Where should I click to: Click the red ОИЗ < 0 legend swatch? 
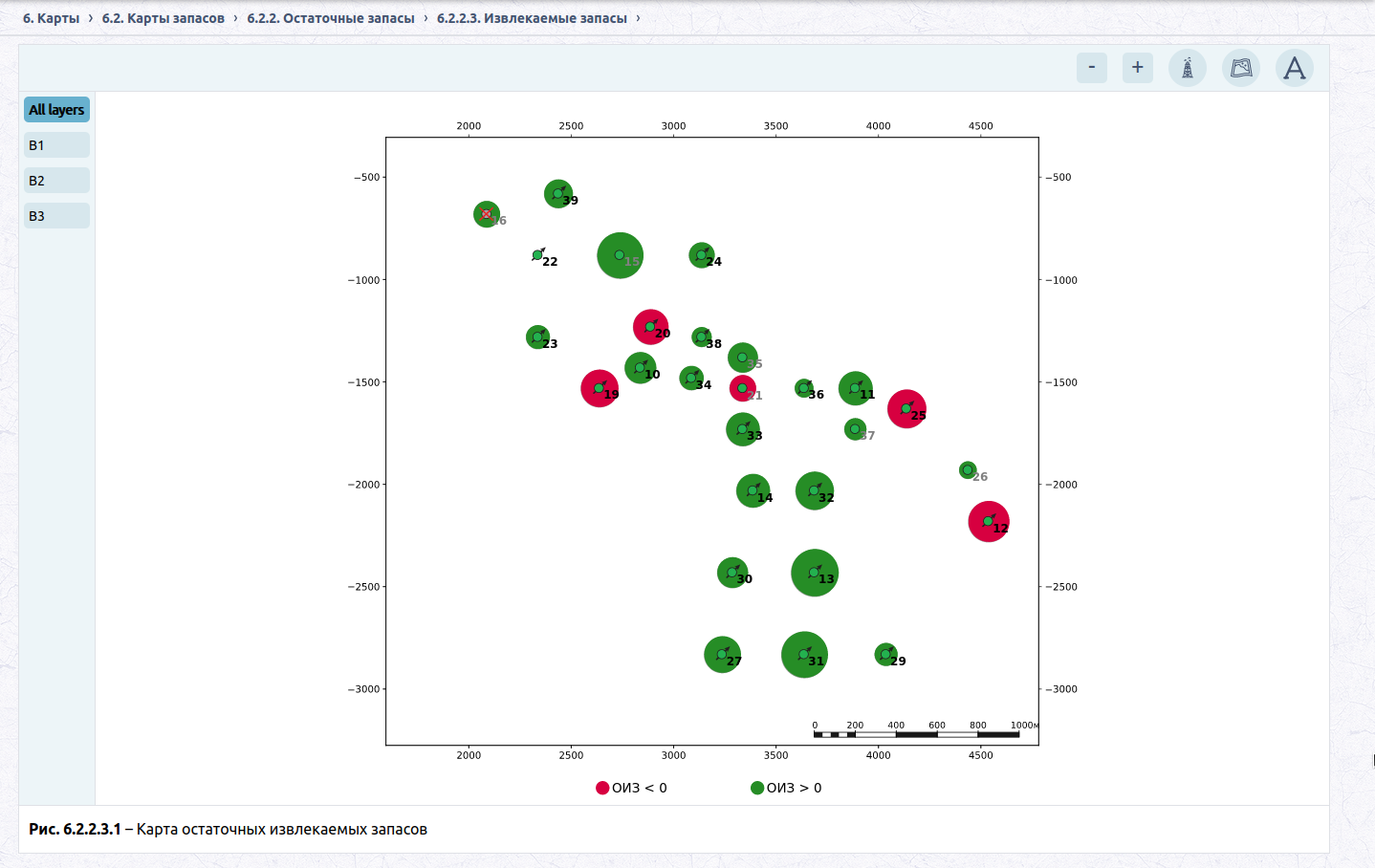pyautogui.click(x=602, y=788)
